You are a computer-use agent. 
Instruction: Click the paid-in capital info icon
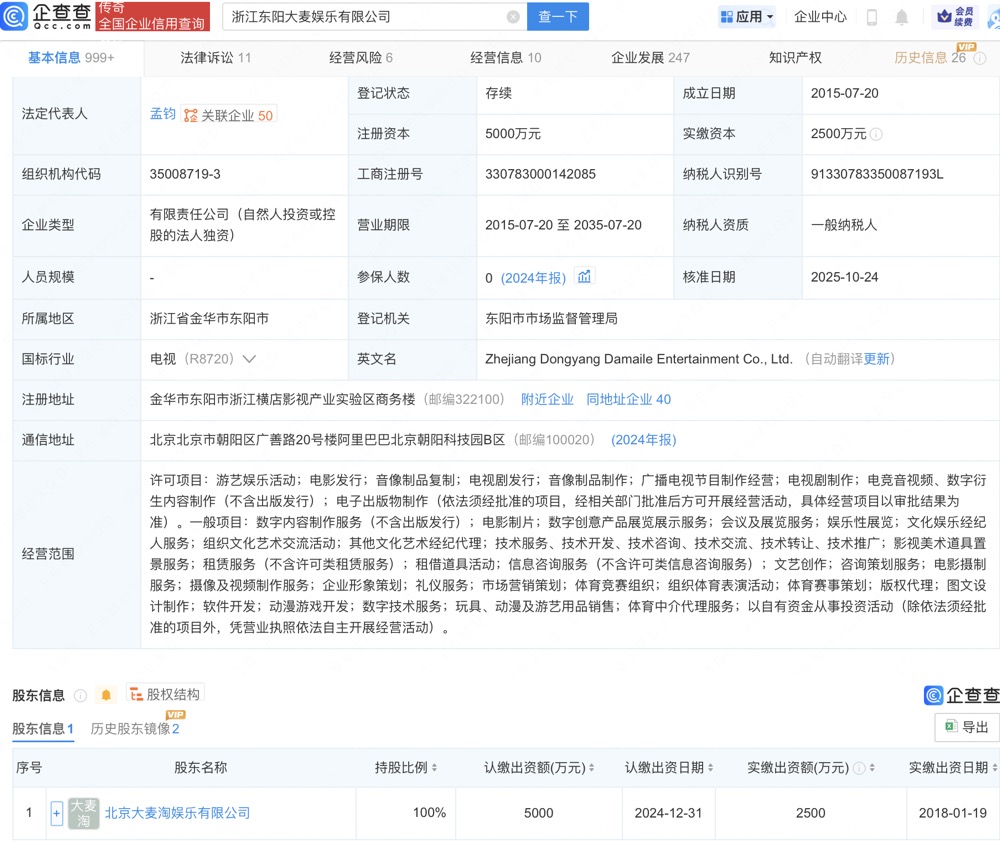click(x=877, y=134)
